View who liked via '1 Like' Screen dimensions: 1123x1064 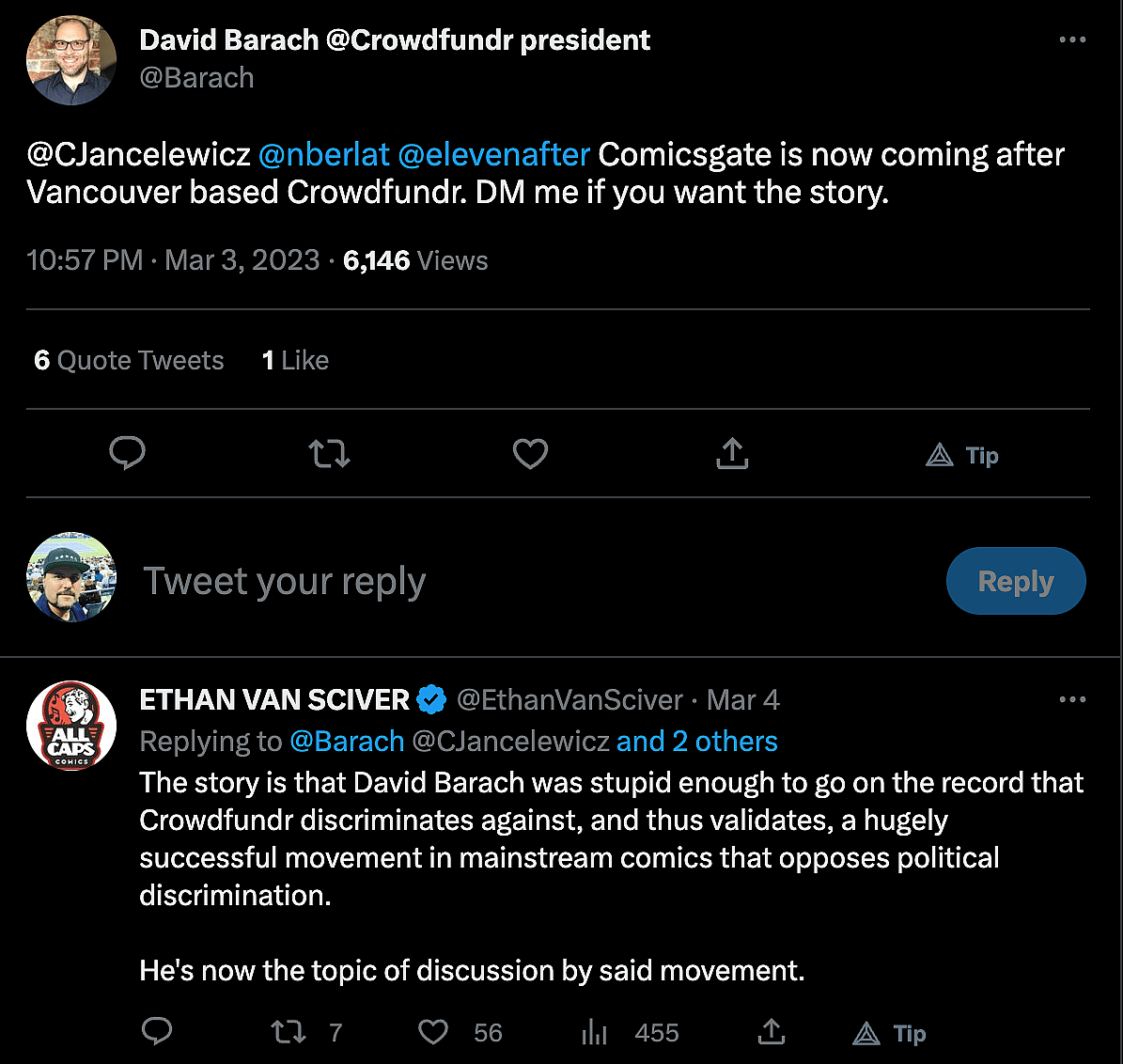pyautogui.click(x=295, y=361)
